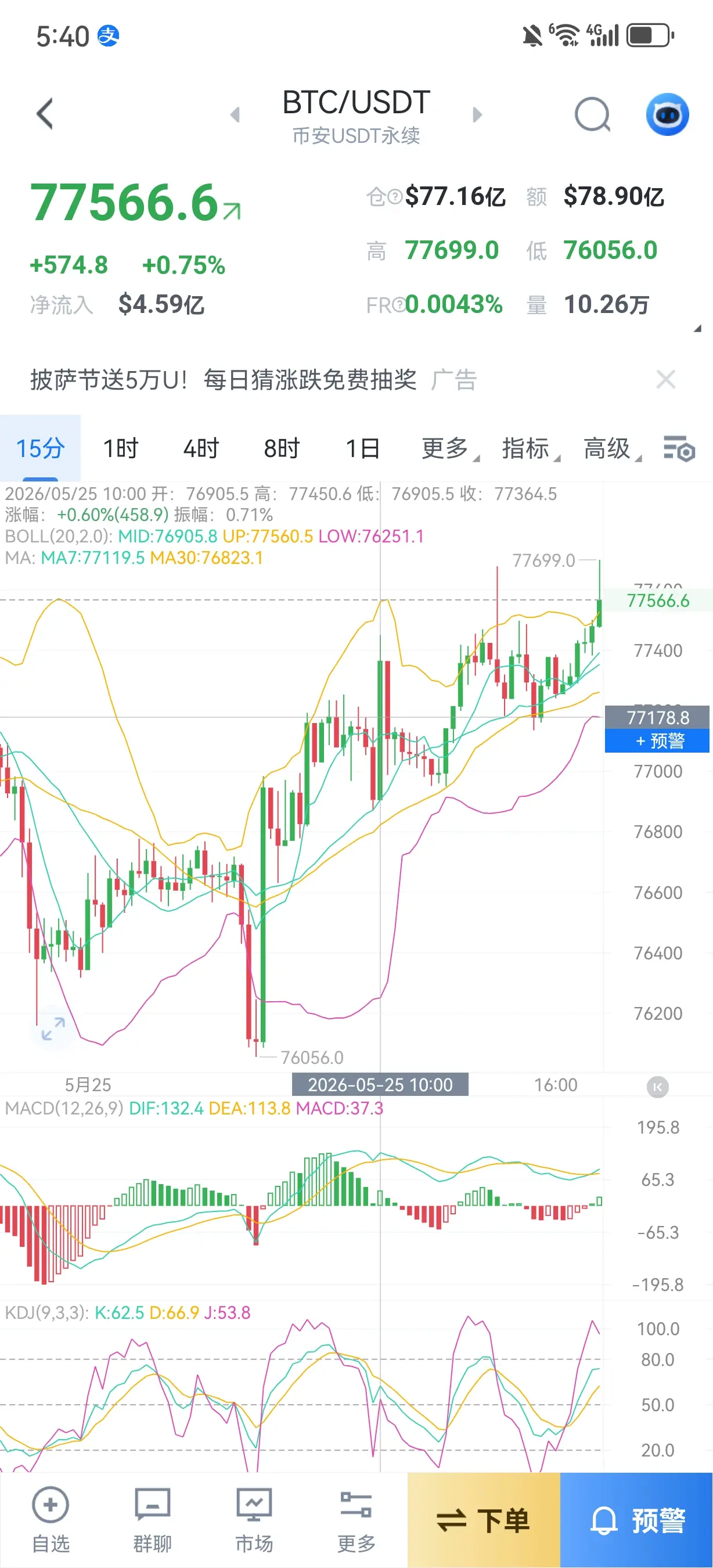
Task: Tap the BTC/USDT pair title
Action: [356, 102]
